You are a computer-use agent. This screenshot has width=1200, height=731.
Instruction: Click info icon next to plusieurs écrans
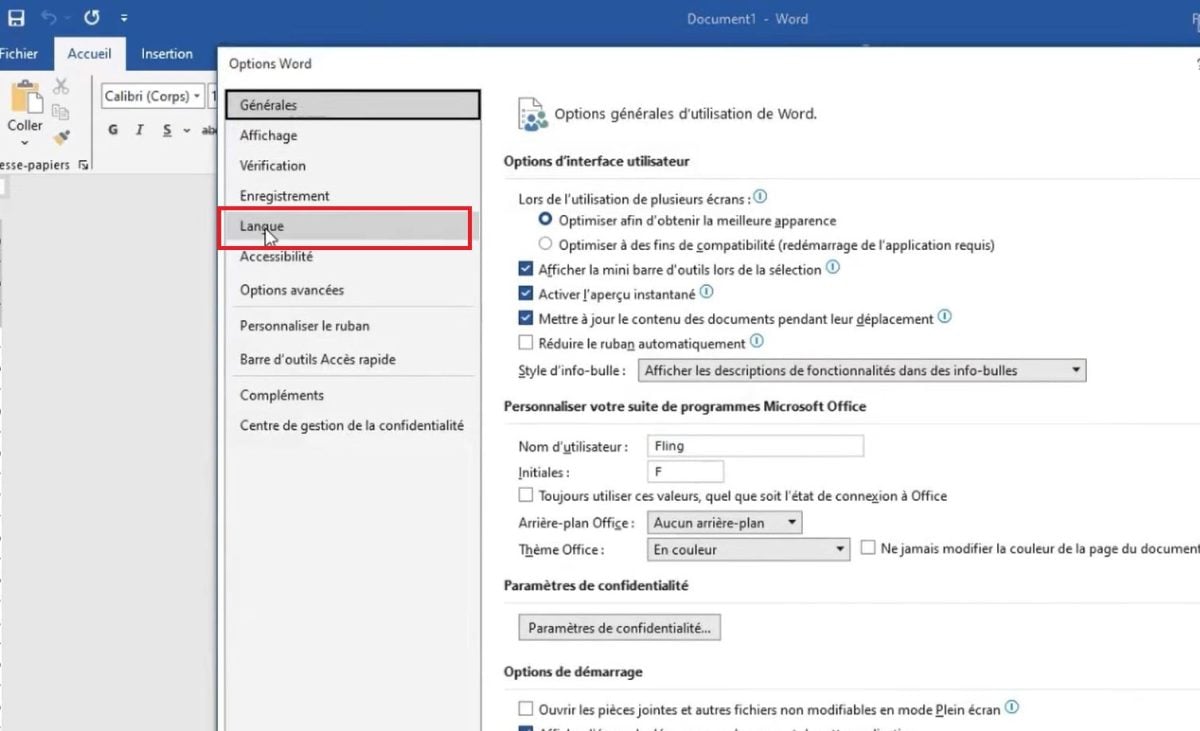(x=760, y=197)
